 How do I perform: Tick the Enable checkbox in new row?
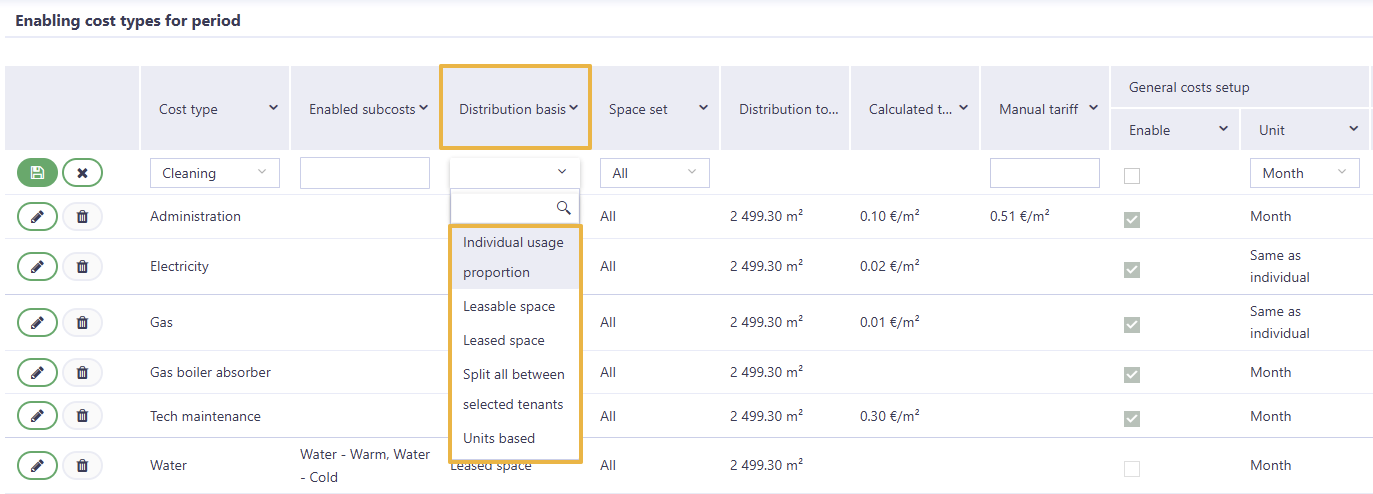coord(1132,175)
